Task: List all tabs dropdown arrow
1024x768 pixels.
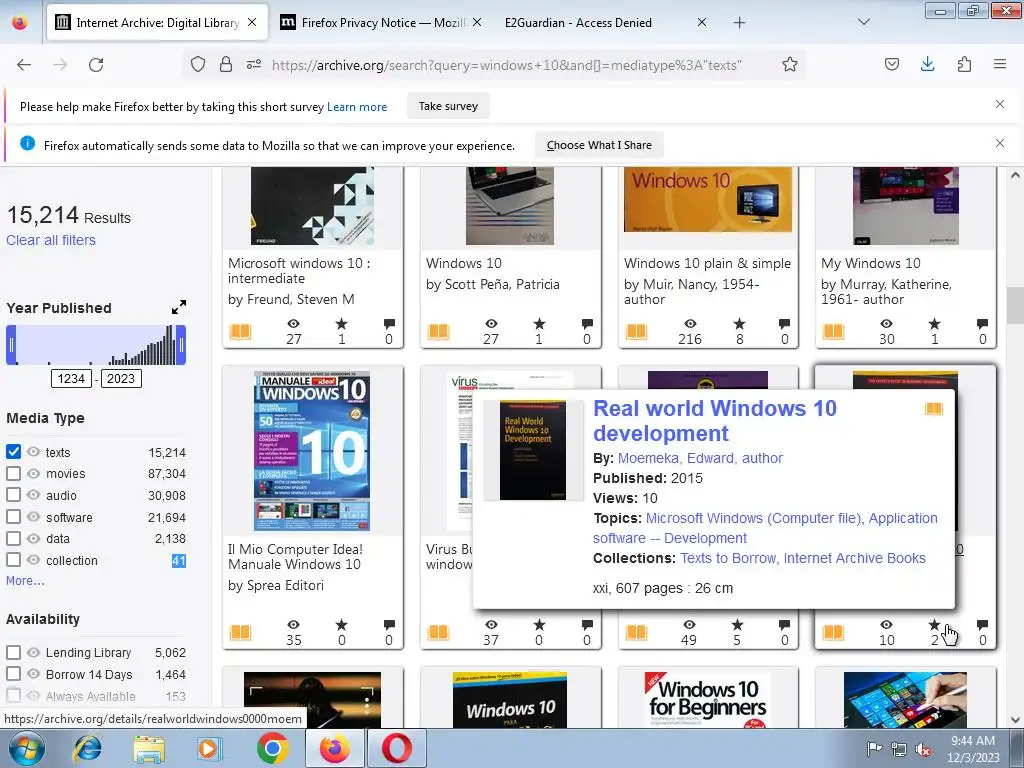Action: 863,22
